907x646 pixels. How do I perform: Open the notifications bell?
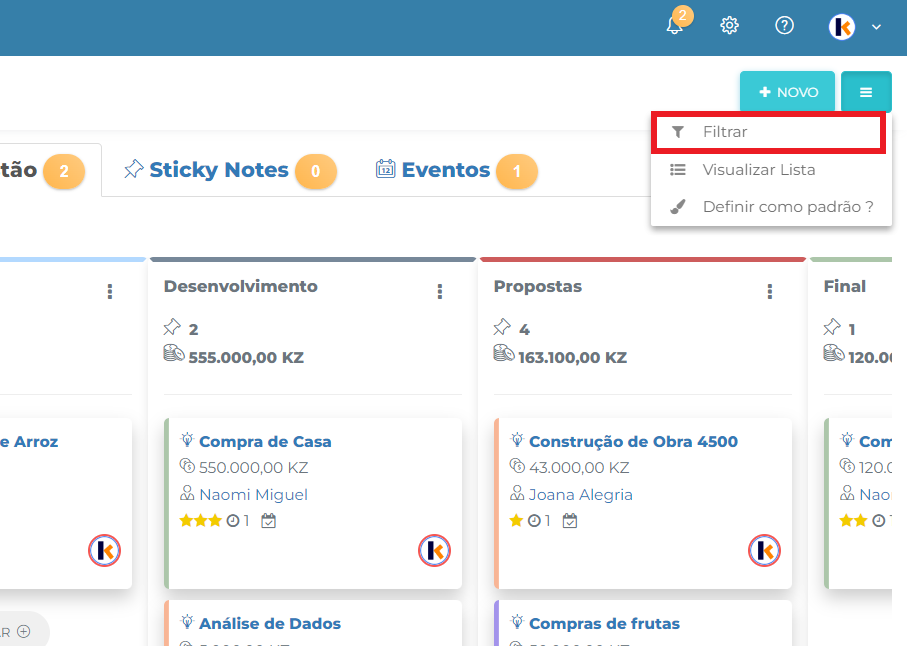coord(674,25)
